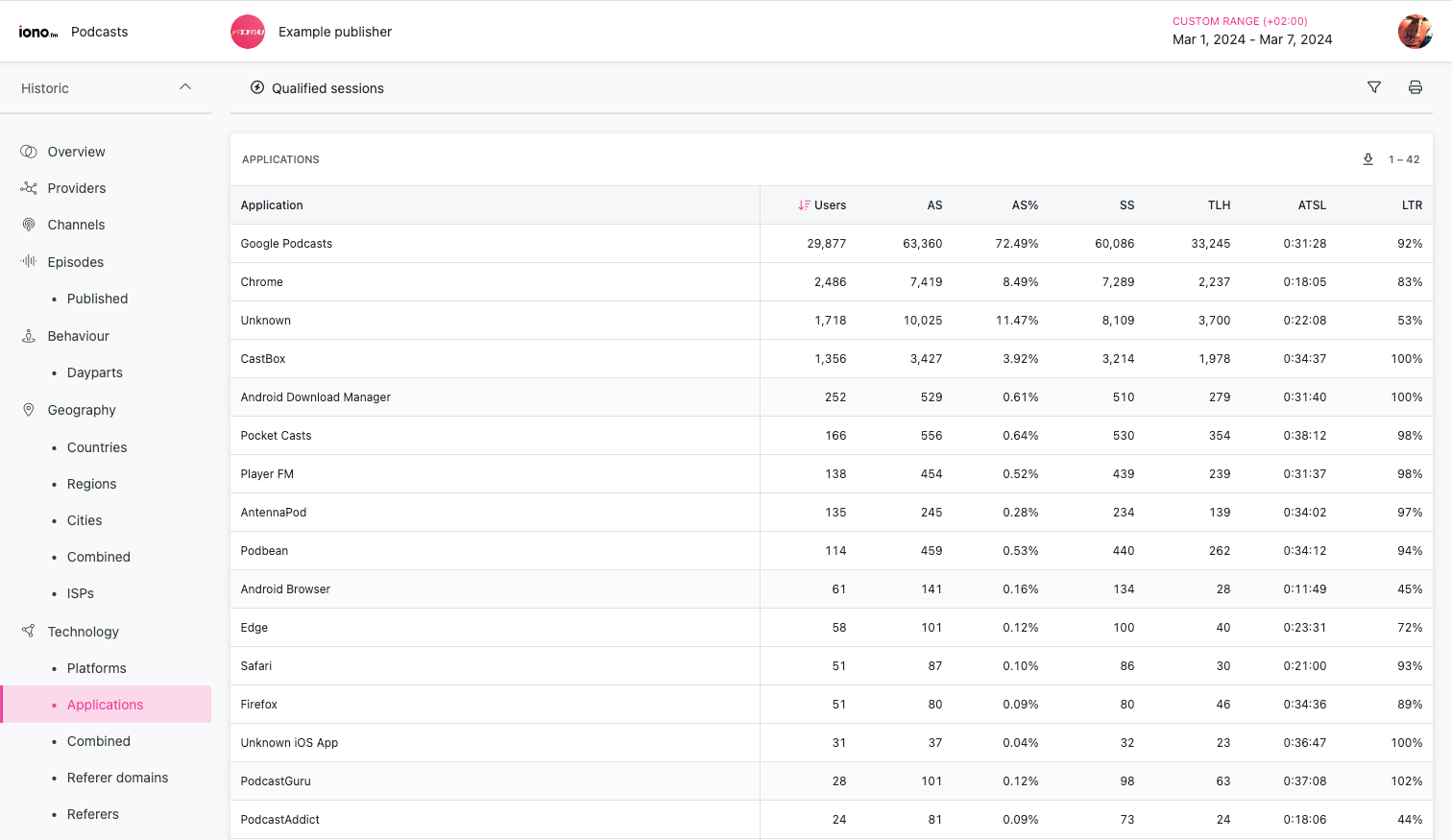Click the filter funnel icon
1452x840 pixels.
point(1374,87)
